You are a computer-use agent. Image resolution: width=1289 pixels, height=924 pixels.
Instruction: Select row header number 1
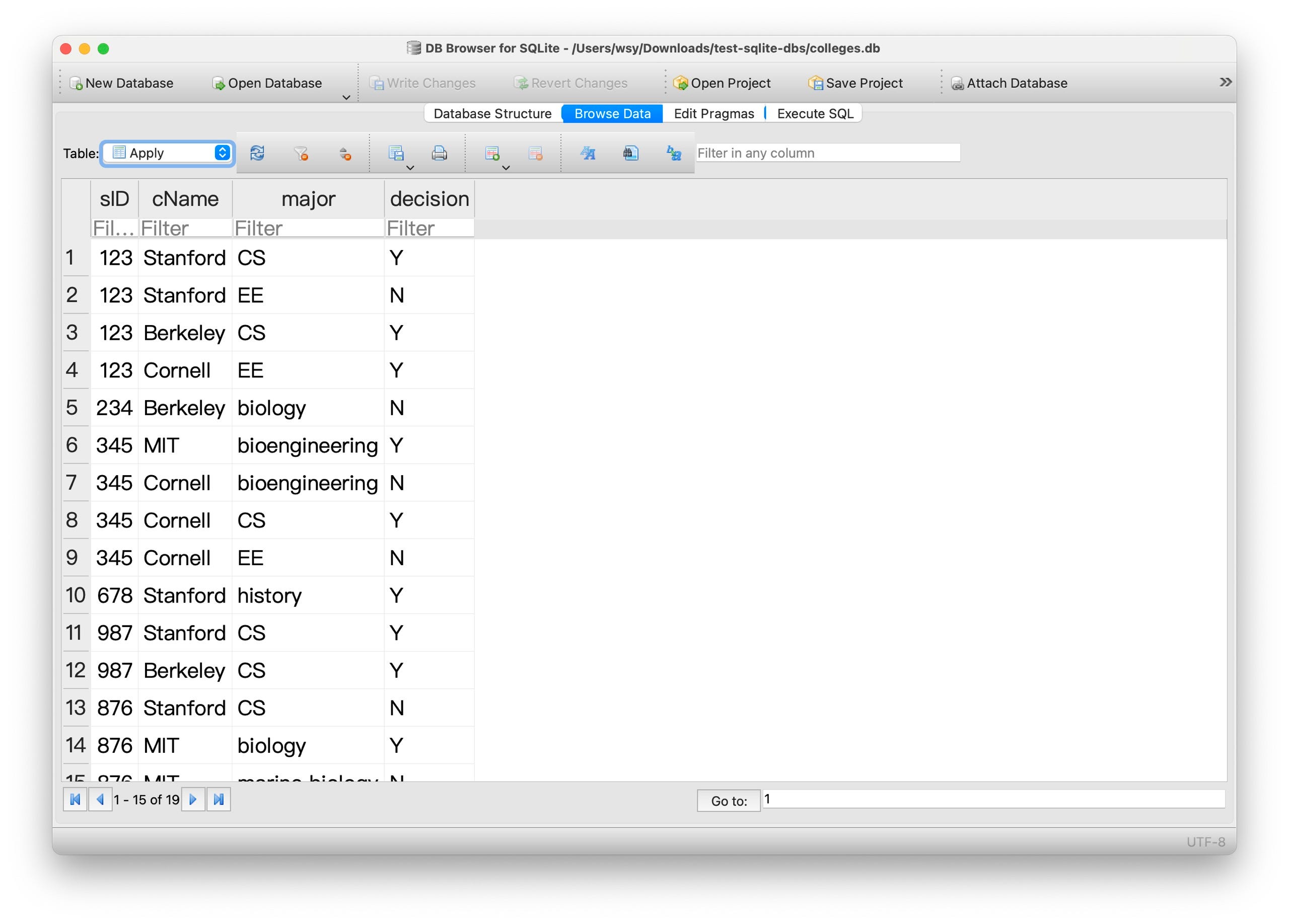coord(76,258)
